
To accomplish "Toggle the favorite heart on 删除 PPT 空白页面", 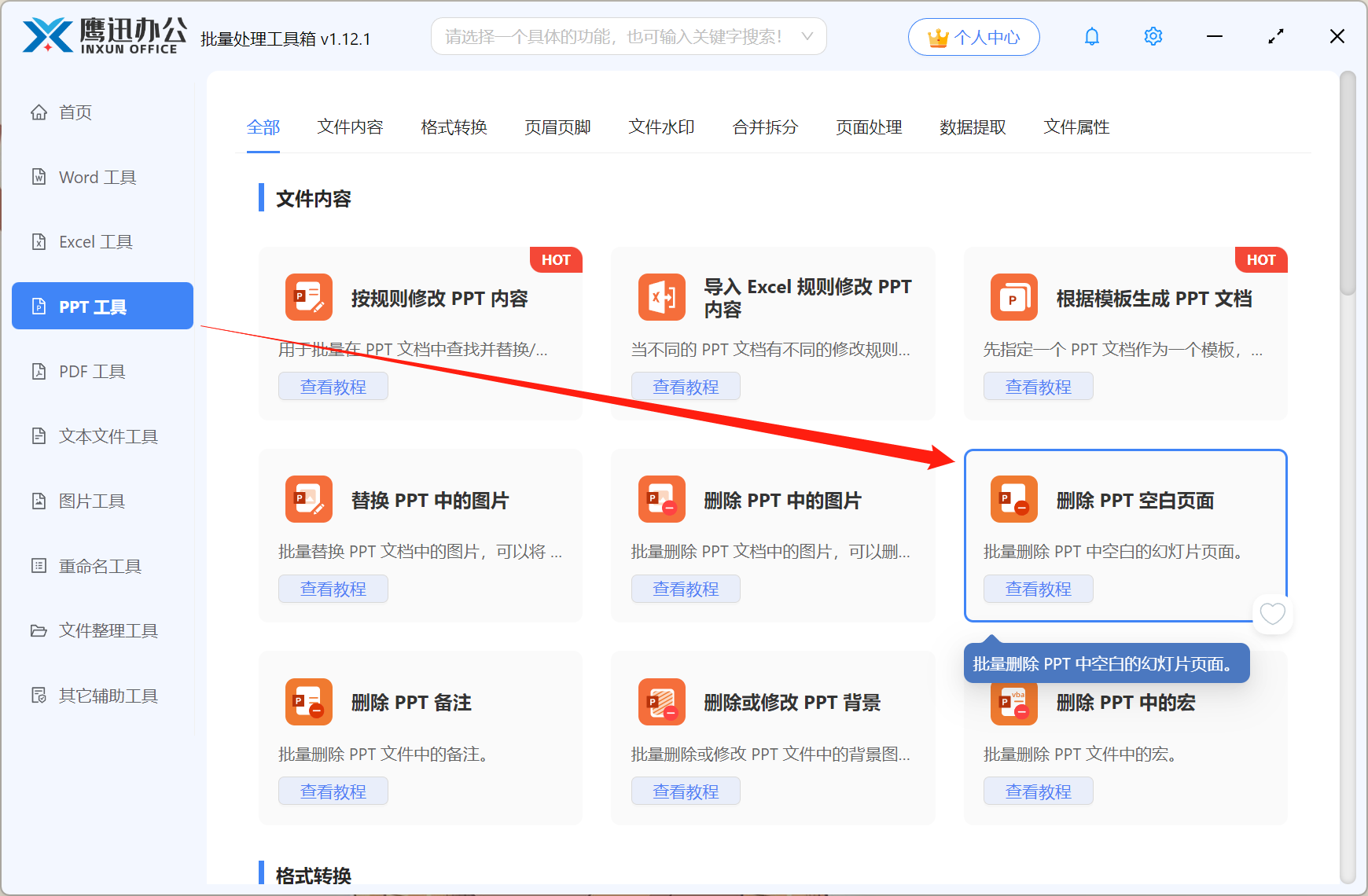I will click(x=1272, y=615).
